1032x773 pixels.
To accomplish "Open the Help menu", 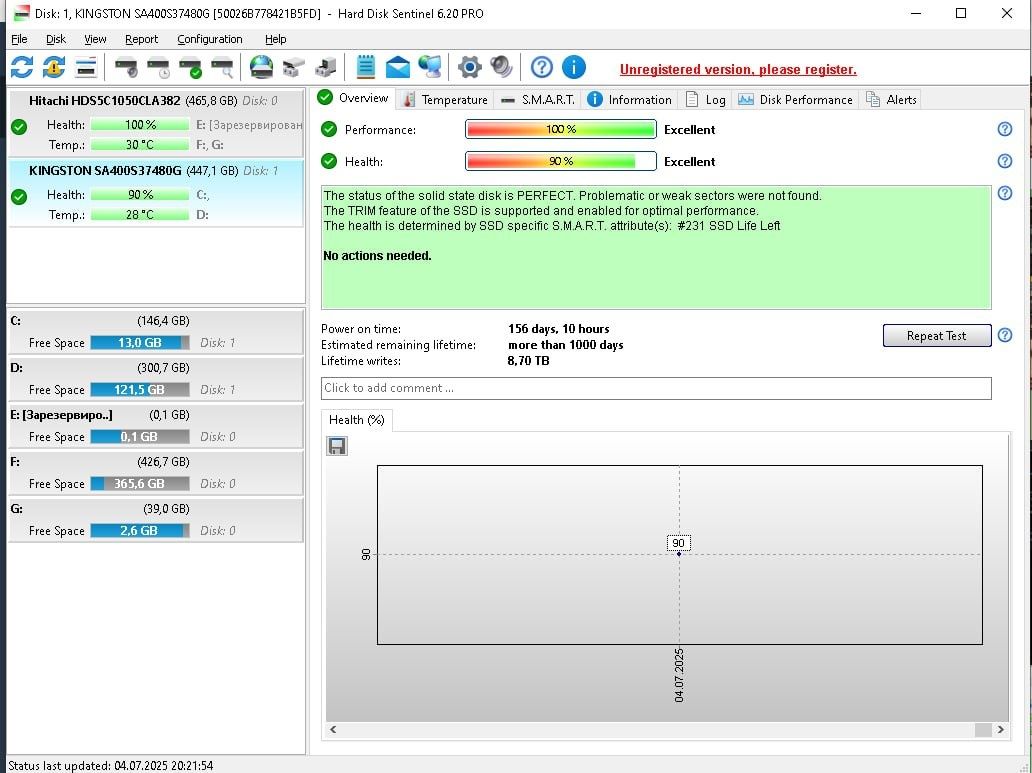I will [276, 39].
